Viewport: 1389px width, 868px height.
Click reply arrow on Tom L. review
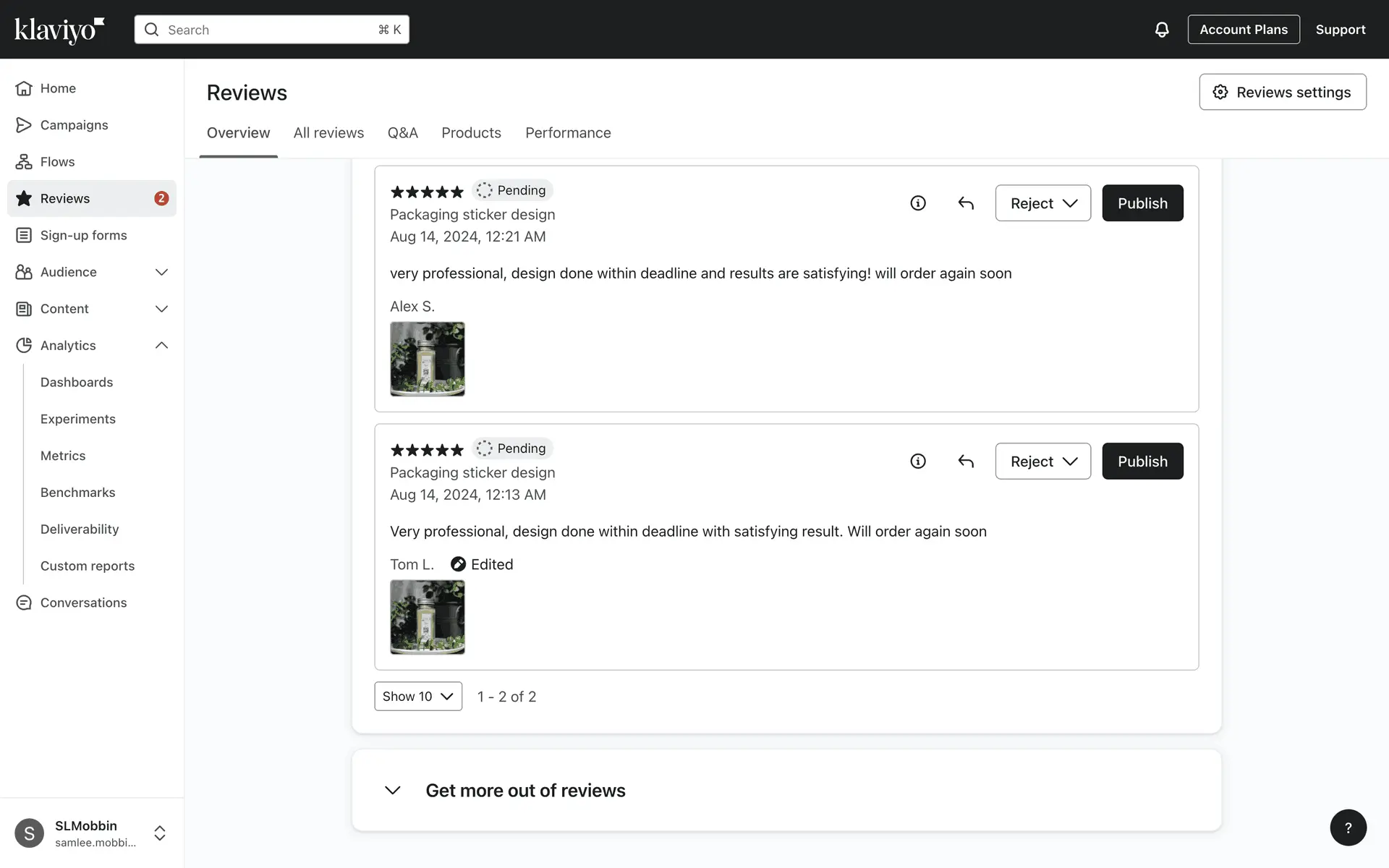pos(966,461)
